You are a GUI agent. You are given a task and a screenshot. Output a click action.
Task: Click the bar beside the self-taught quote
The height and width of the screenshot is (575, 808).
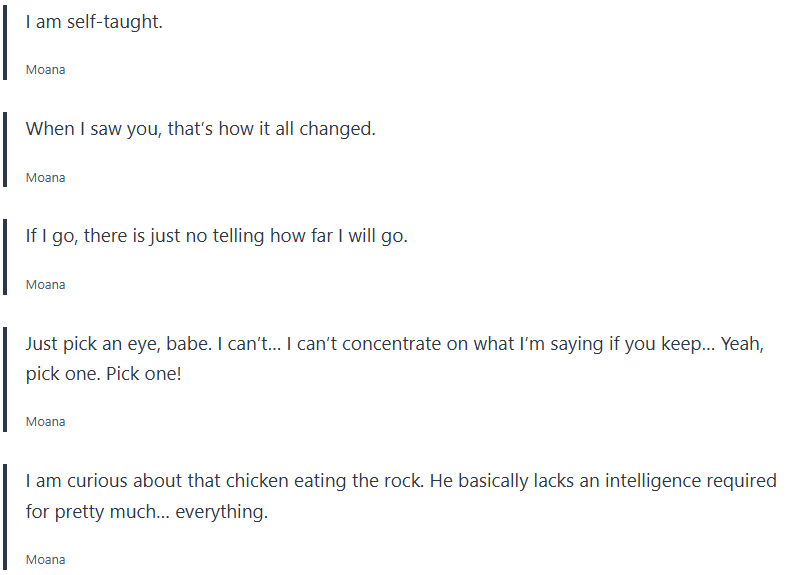(5, 40)
